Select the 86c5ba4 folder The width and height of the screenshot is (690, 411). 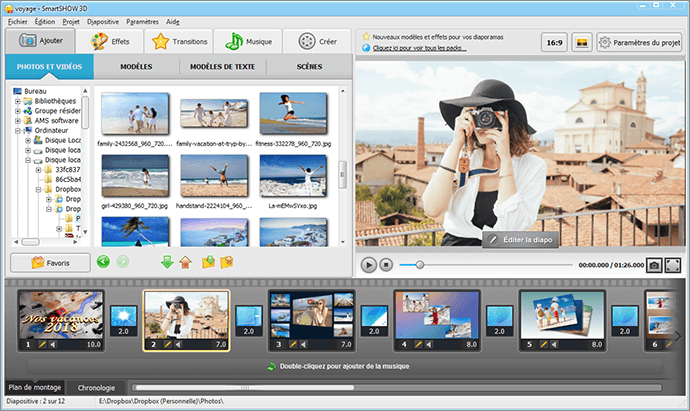(62, 180)
